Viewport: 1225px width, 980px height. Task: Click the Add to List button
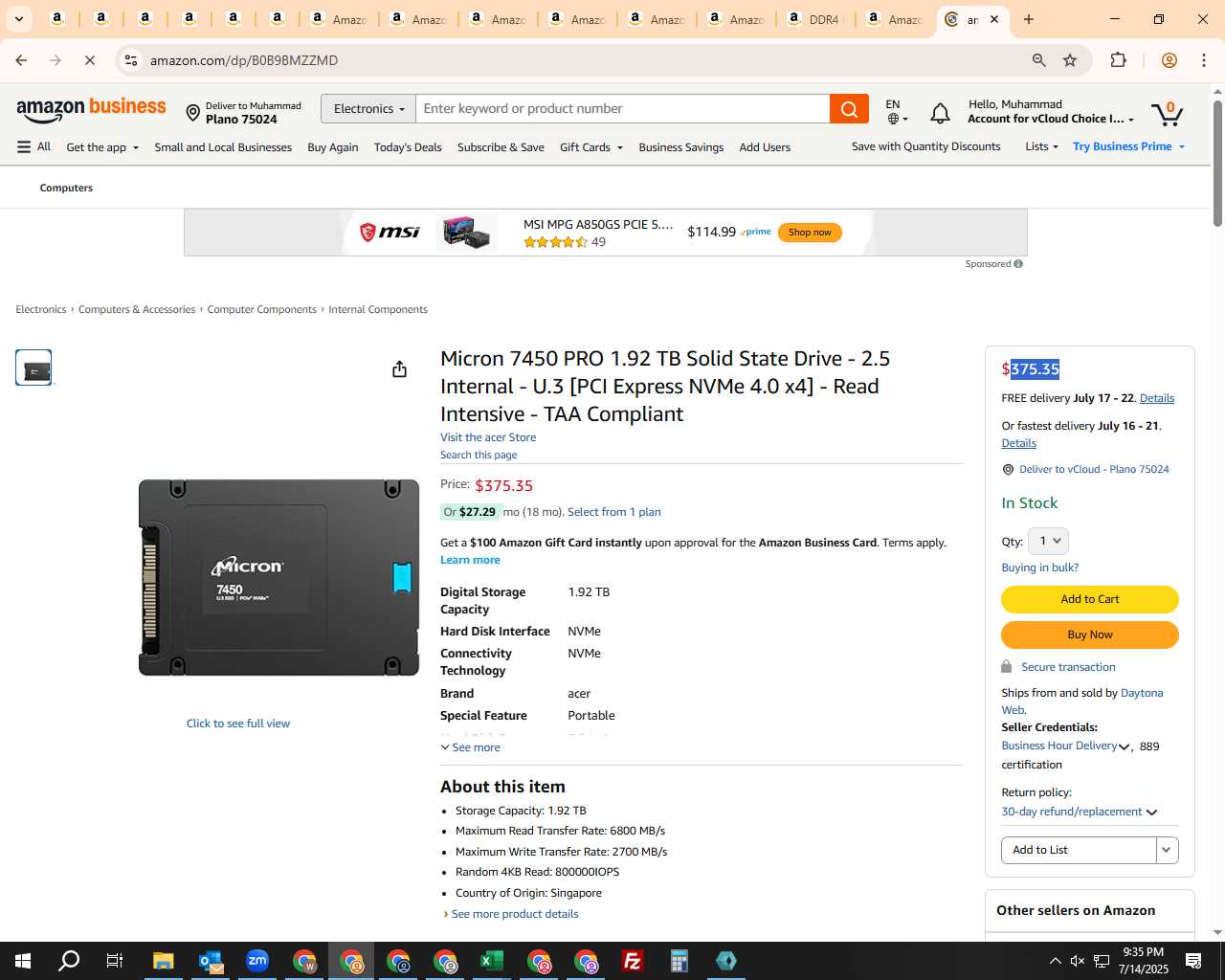[x=1079, y=850]
